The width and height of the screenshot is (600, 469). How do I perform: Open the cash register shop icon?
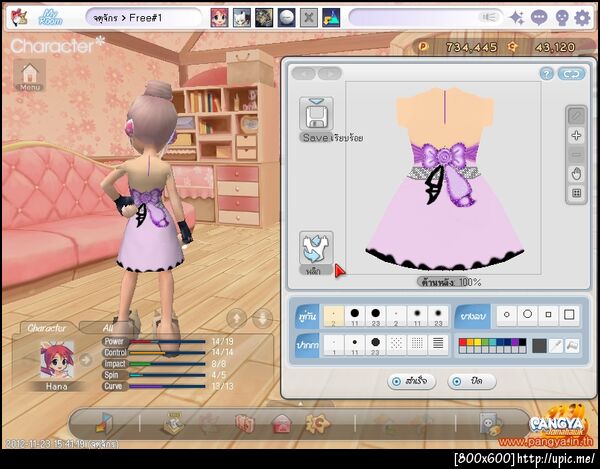pos(173,423)
